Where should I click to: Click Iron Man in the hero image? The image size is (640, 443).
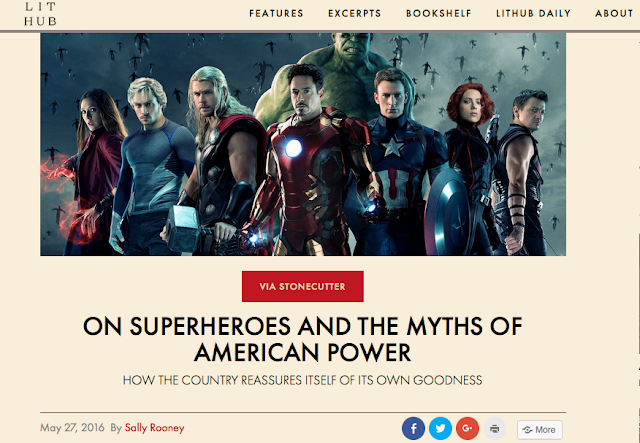pyautogui.click(x=312, y=163)
